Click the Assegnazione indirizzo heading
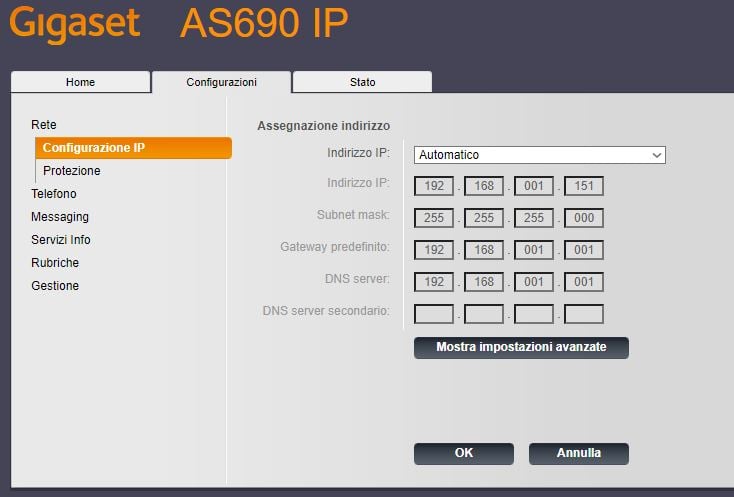The height and width of the screenshot is (497, 734). tap(323, 126)
